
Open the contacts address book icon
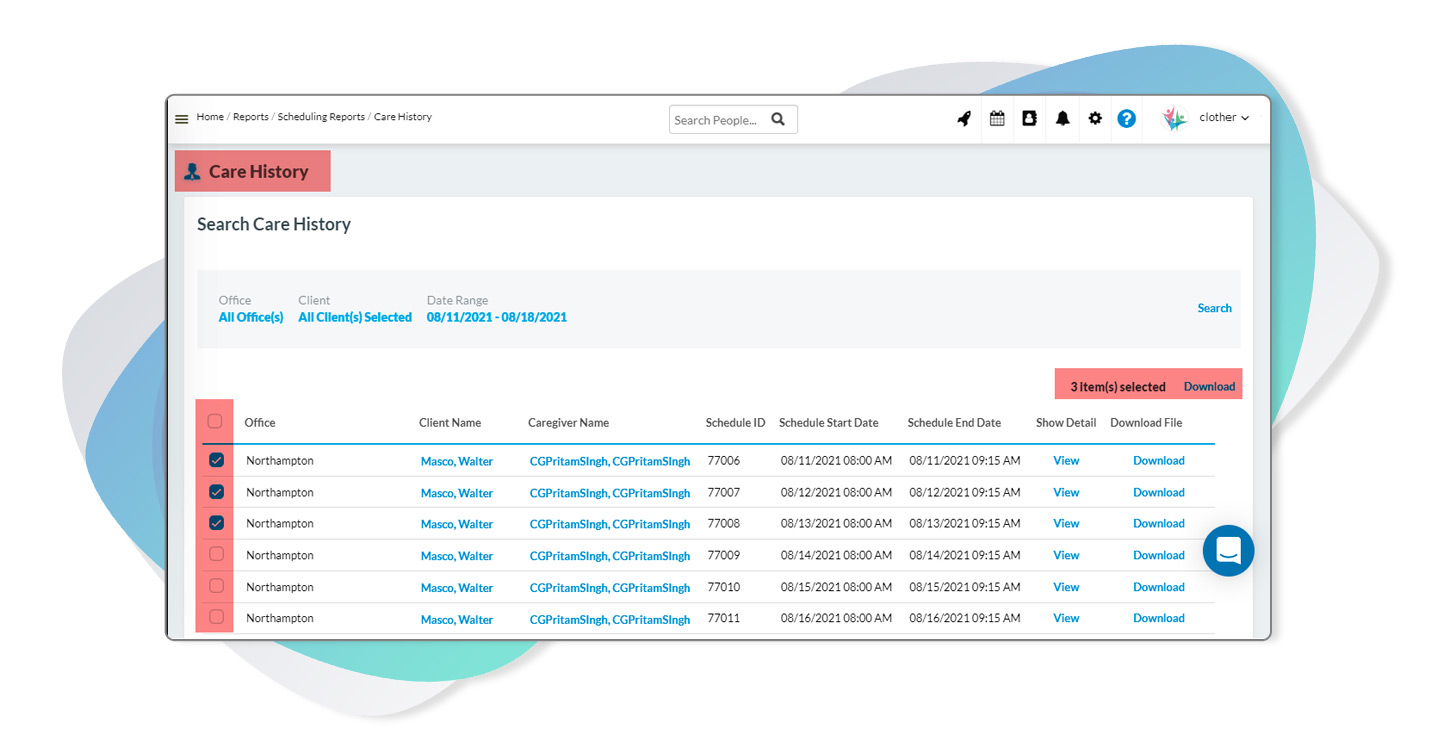point(1029,119)
